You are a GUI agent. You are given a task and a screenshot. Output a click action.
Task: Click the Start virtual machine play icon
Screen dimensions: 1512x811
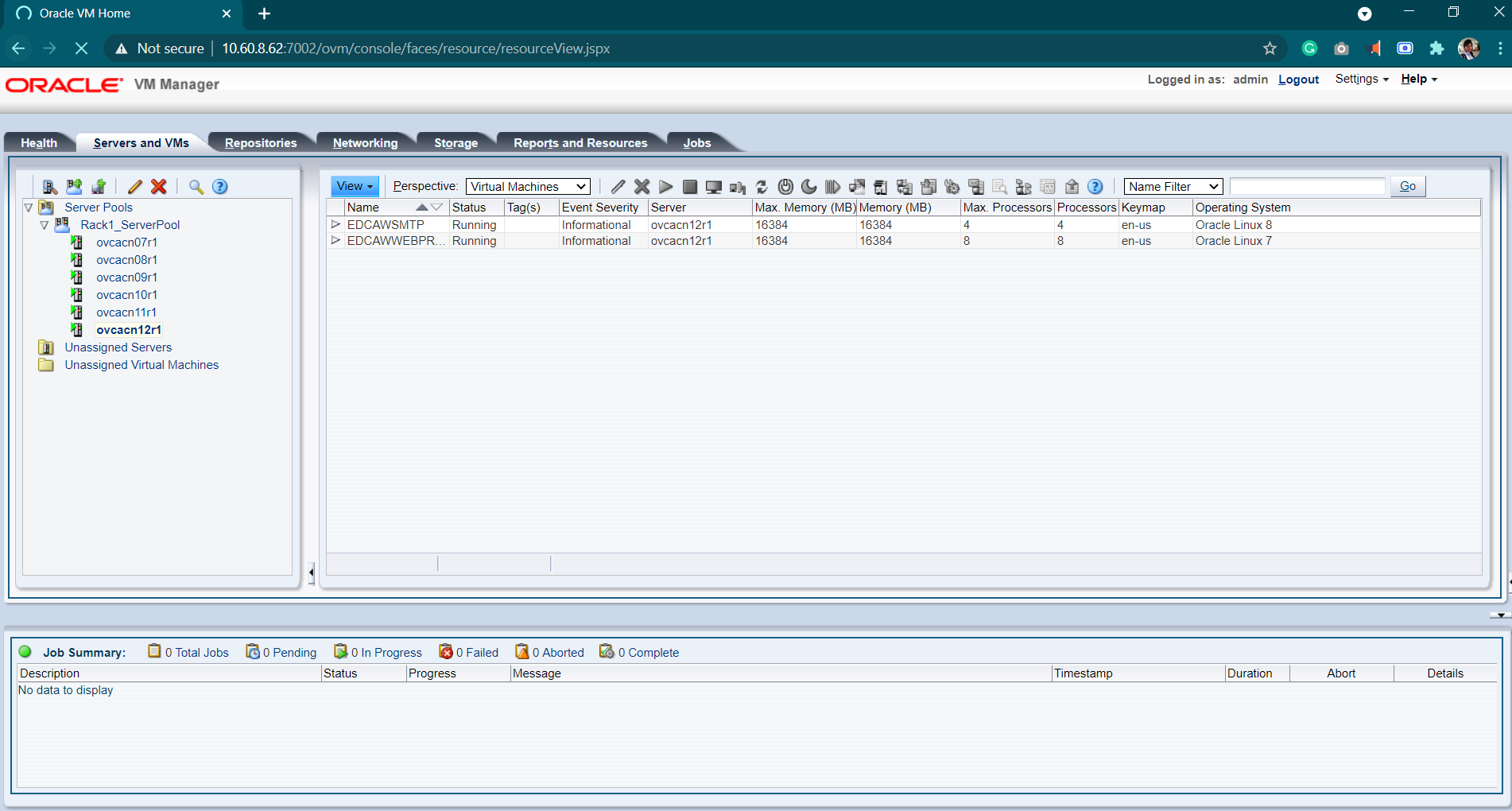click(x=666, y=187)
